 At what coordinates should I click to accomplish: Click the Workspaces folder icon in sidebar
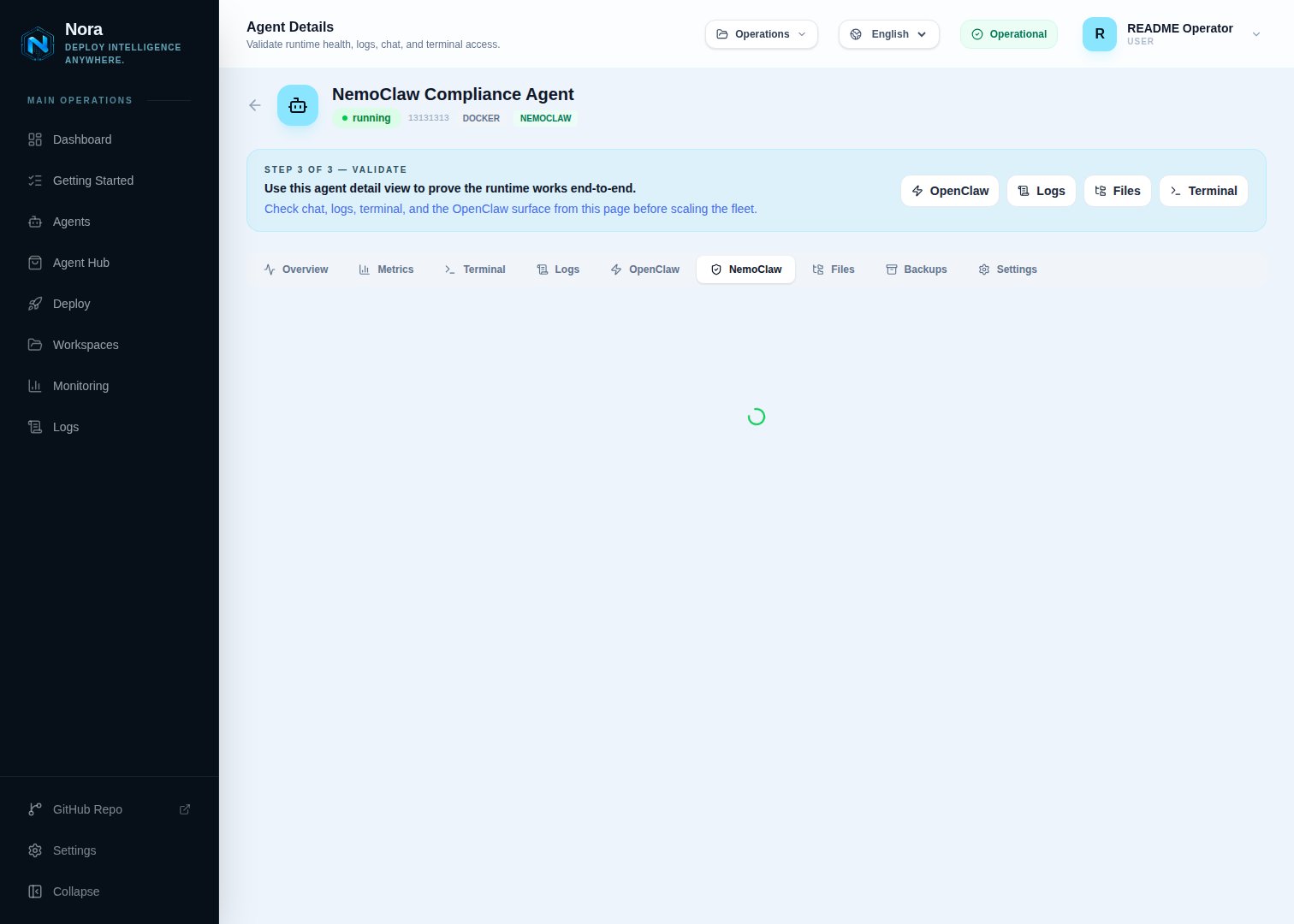35,345
